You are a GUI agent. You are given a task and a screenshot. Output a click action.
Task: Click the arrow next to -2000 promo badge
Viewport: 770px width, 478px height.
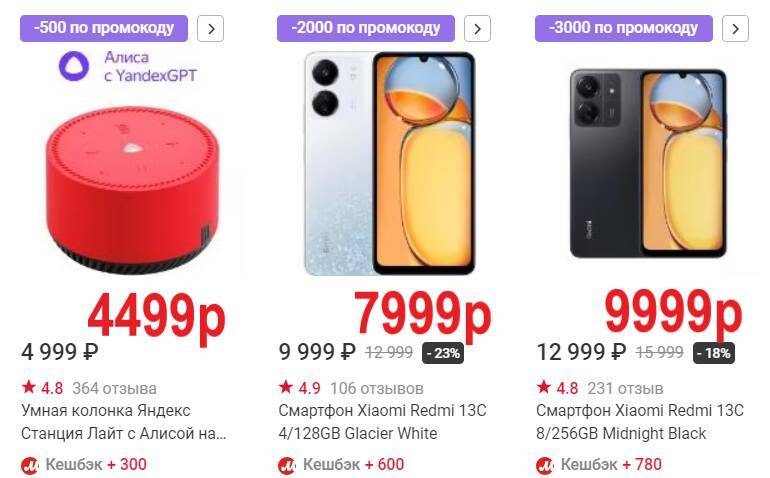(477, 28)
